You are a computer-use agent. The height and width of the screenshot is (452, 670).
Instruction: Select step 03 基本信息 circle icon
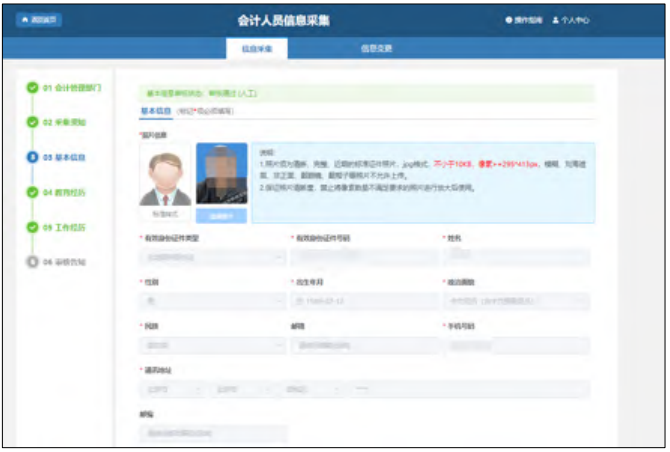[x=33, y=158]
